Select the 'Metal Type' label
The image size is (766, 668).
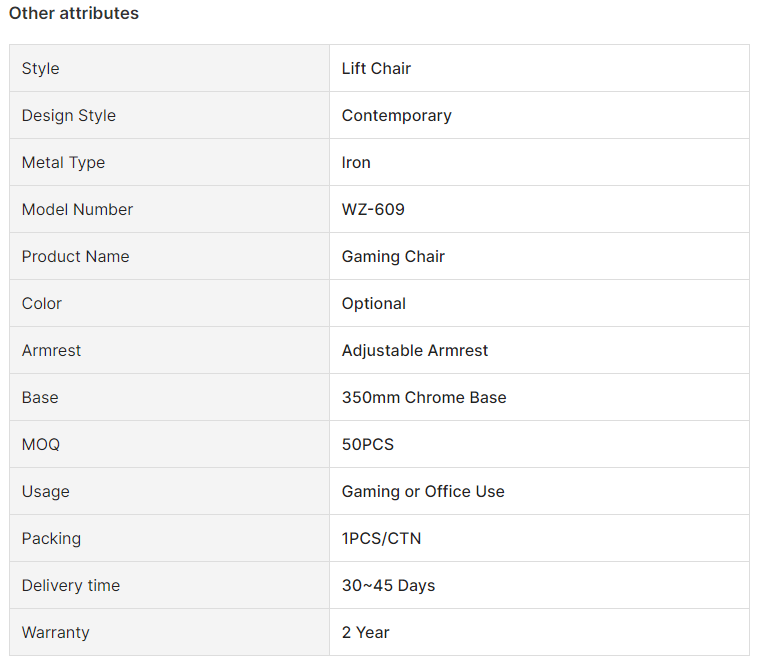pyautogui.click(x=64, y=163)
